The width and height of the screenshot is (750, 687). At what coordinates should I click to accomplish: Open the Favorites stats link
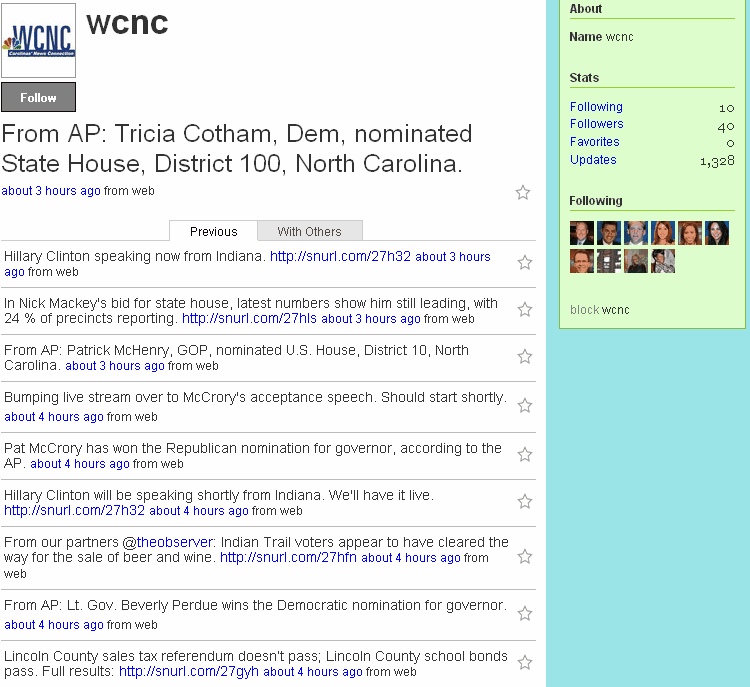tap(595, 142)
